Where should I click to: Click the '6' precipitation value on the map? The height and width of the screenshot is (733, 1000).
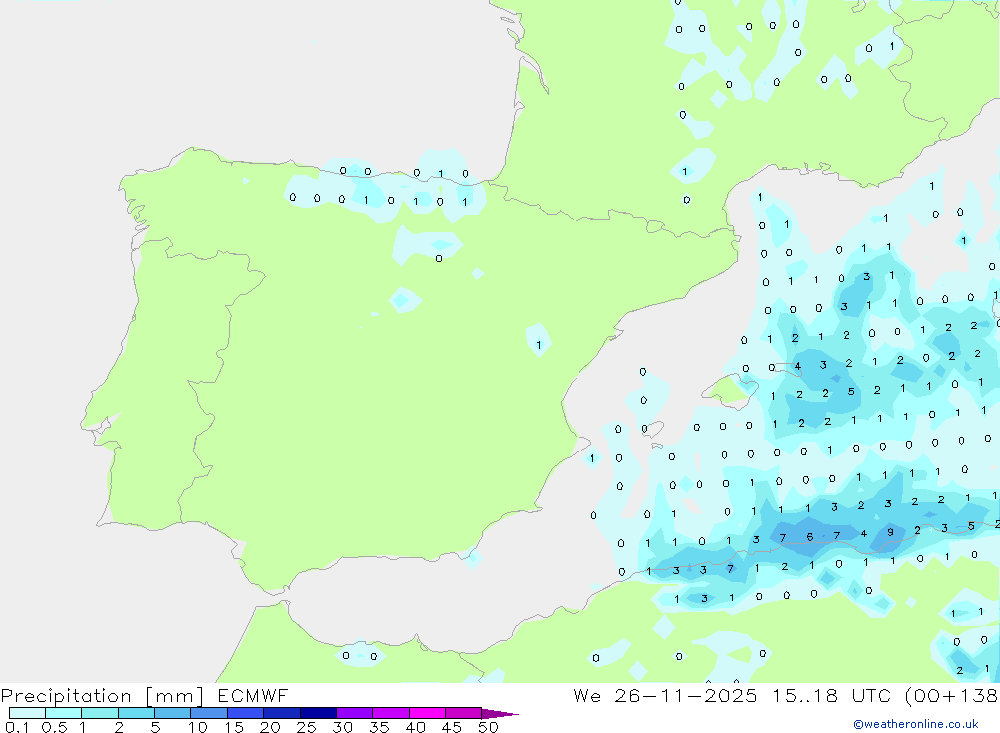[809, 537]
